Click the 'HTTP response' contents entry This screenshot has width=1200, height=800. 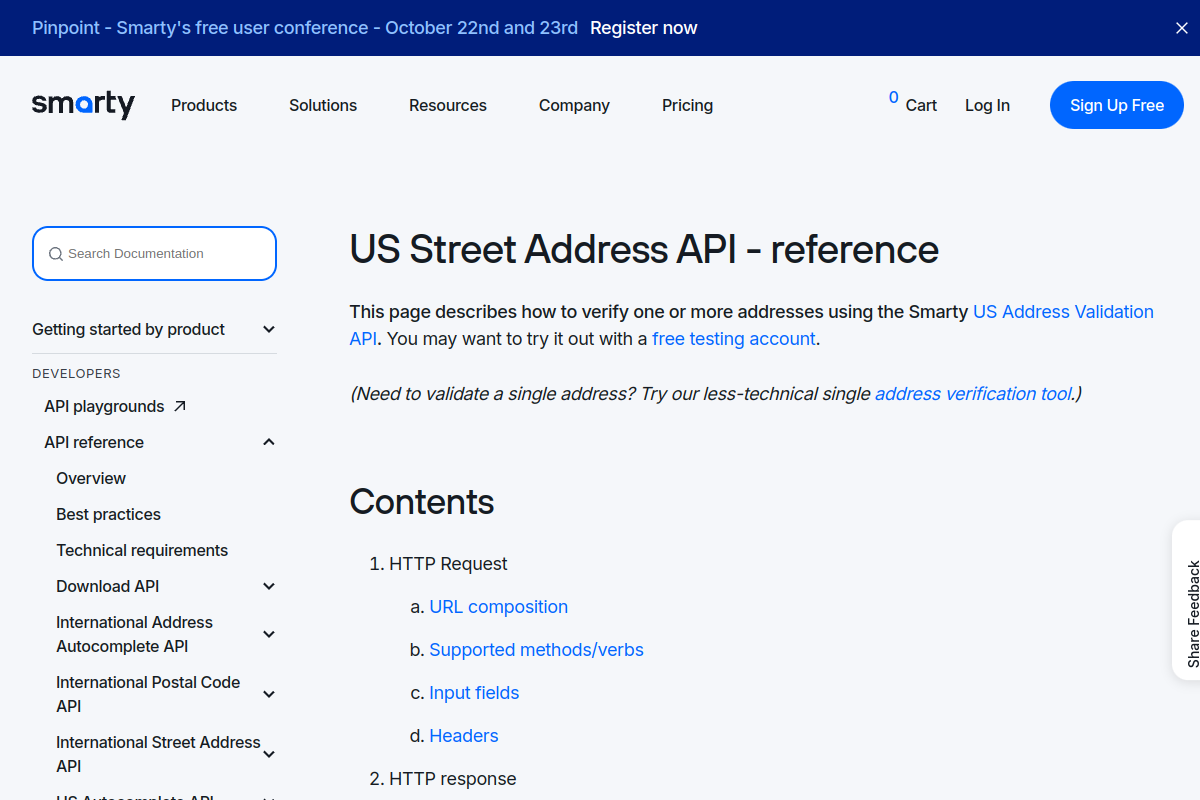453,779
